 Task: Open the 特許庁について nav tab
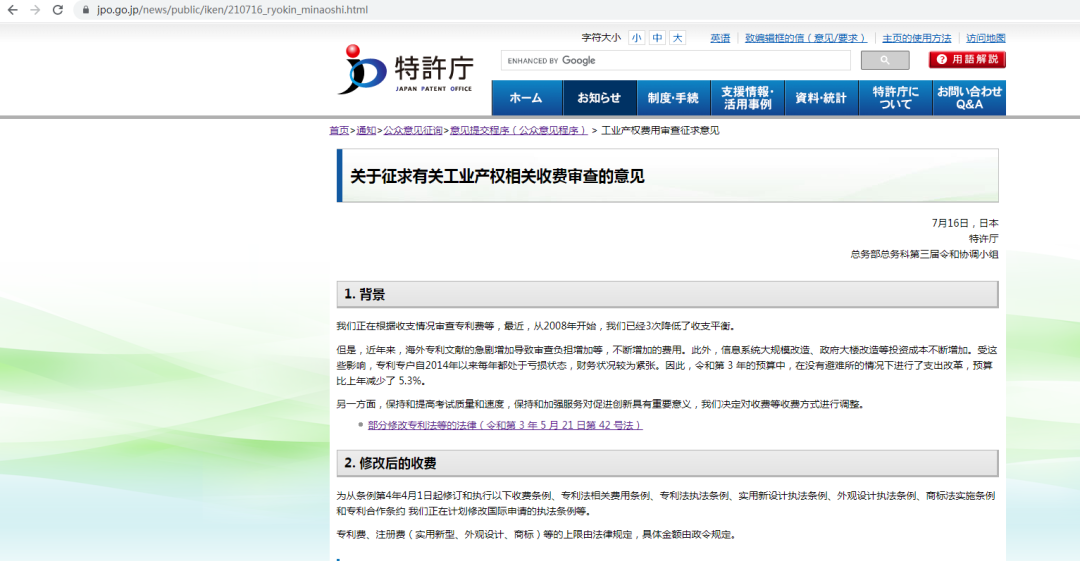895,98
